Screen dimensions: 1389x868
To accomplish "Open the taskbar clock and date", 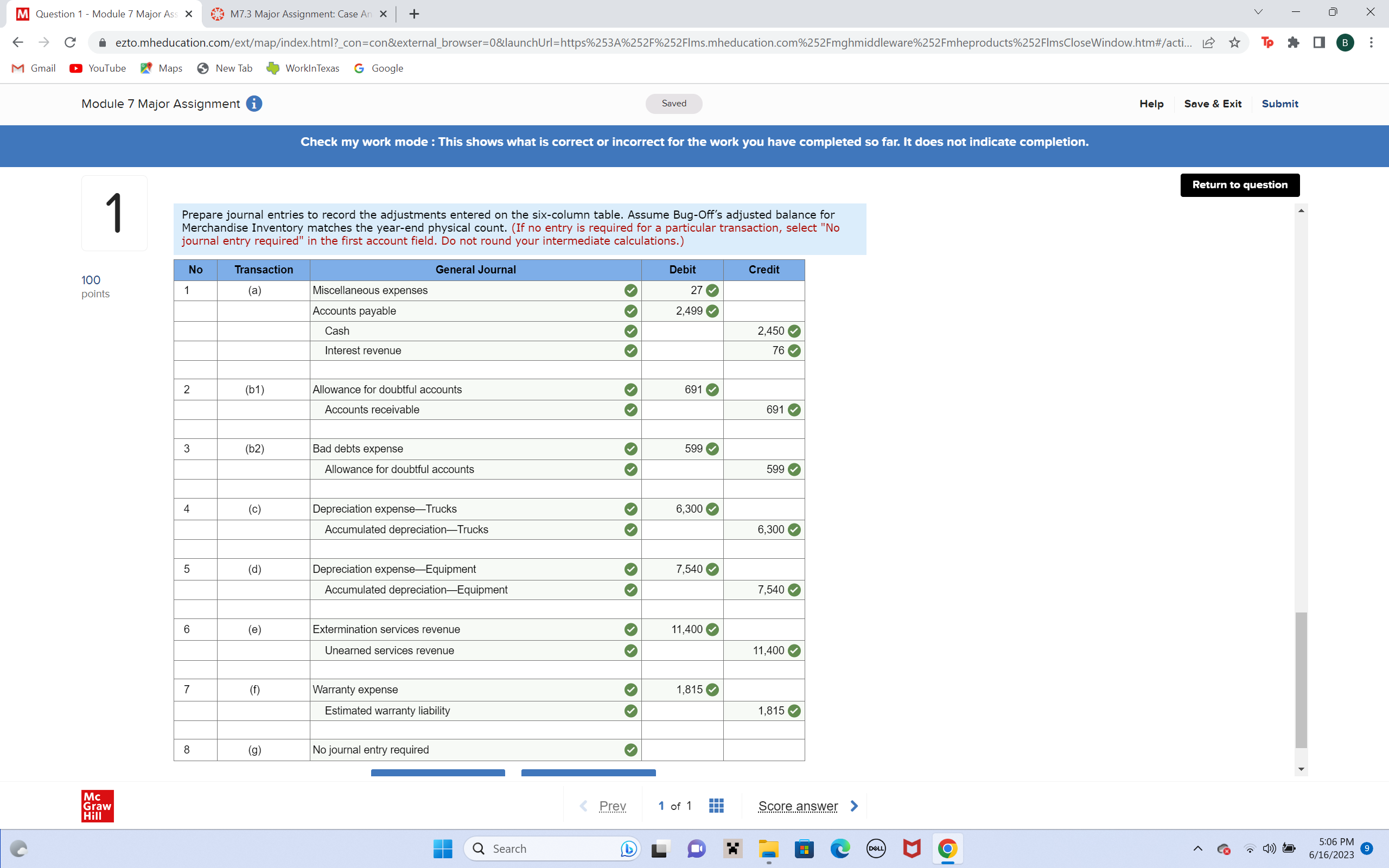I will [1331, 848].
